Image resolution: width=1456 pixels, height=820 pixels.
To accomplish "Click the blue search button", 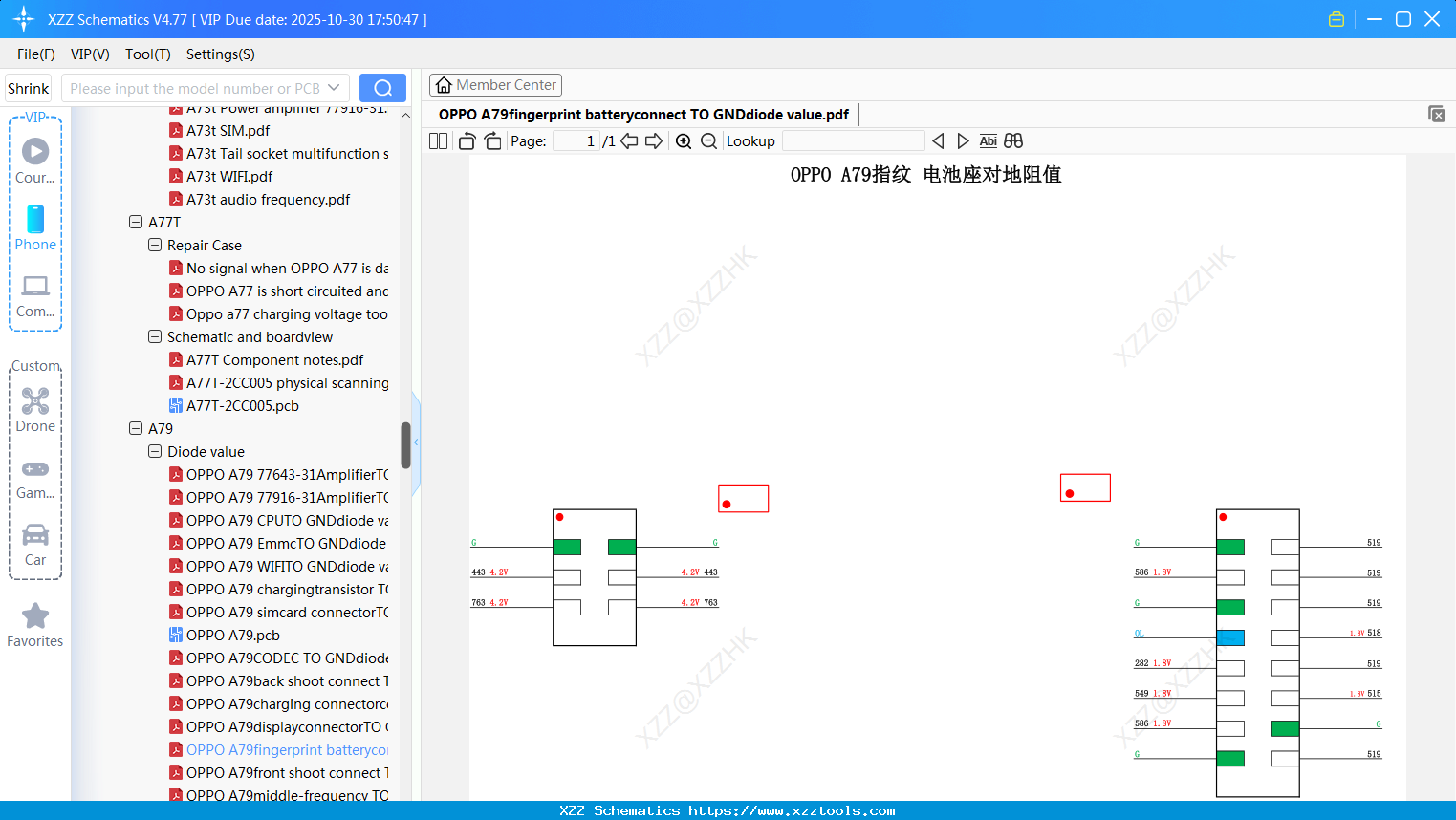I will (x=382, y=88).
